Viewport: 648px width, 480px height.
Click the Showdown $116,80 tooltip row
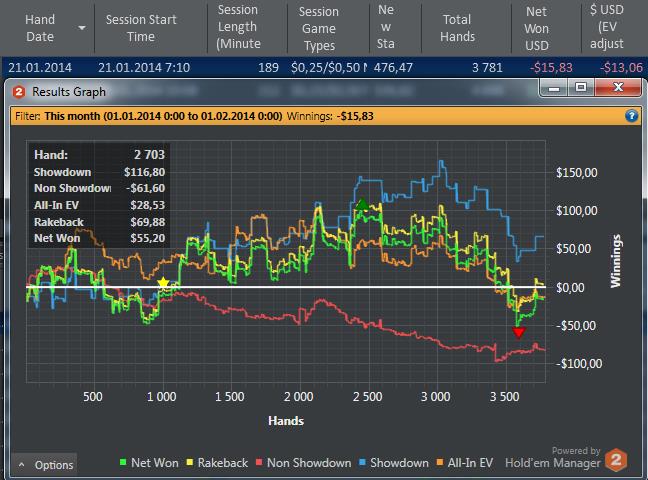click(x=99, y=172)
